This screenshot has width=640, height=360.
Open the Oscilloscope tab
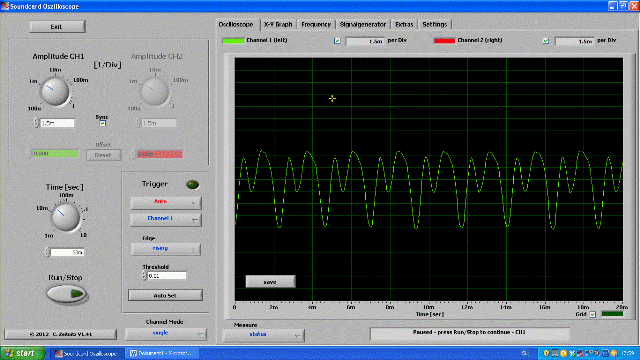point(236,24)
